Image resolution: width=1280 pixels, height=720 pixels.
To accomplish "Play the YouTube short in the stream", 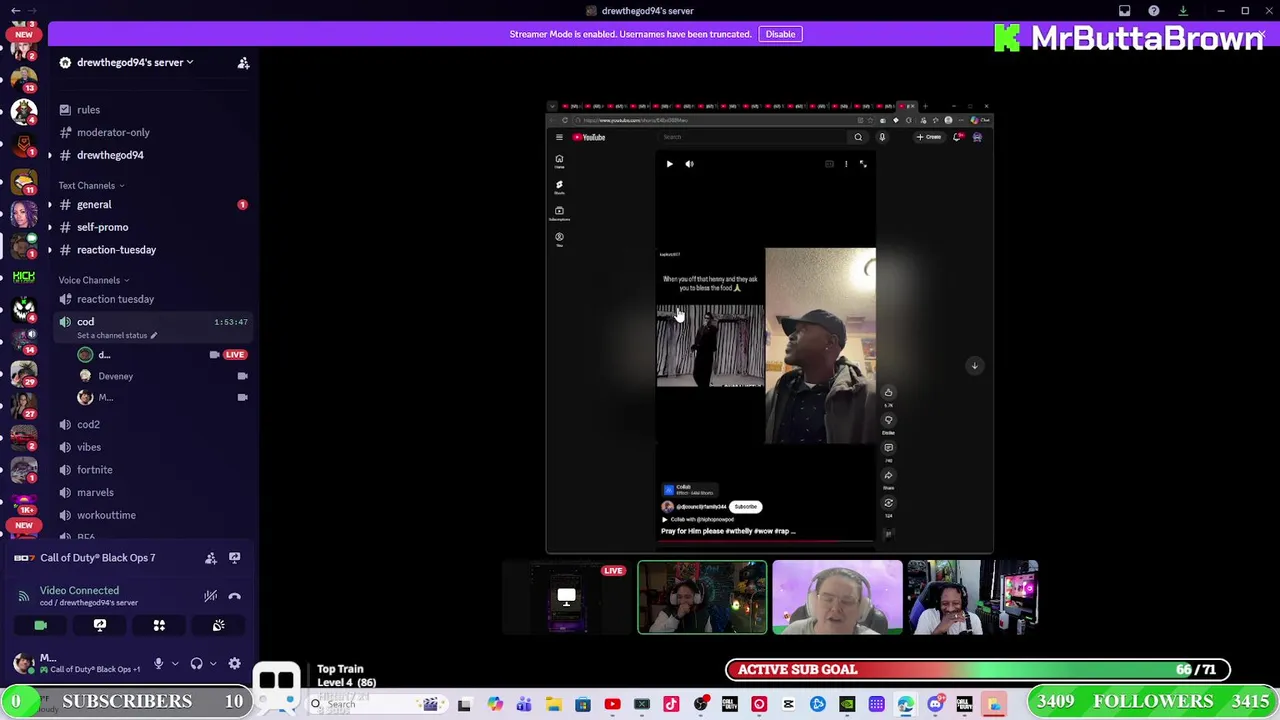I will pyautogui.click(x=669, y=164).
